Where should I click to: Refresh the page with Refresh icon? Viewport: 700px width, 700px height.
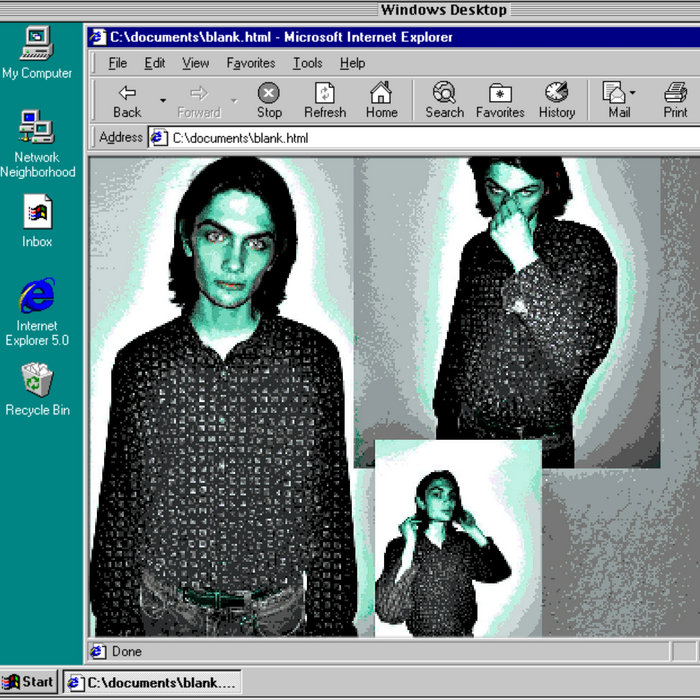[x=324, y=93]
